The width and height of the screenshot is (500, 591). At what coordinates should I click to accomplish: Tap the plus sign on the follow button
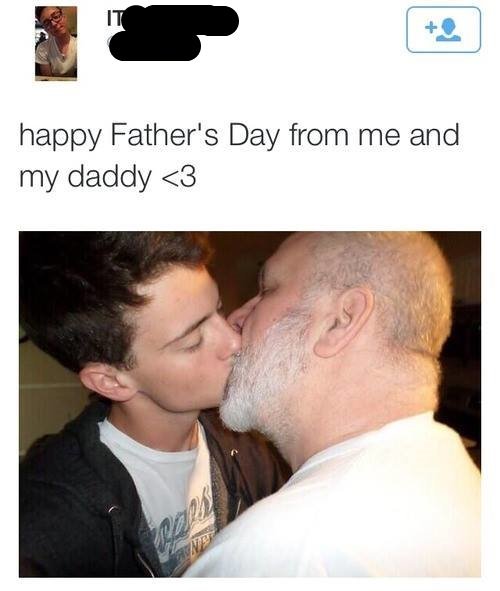pos(430,27)
